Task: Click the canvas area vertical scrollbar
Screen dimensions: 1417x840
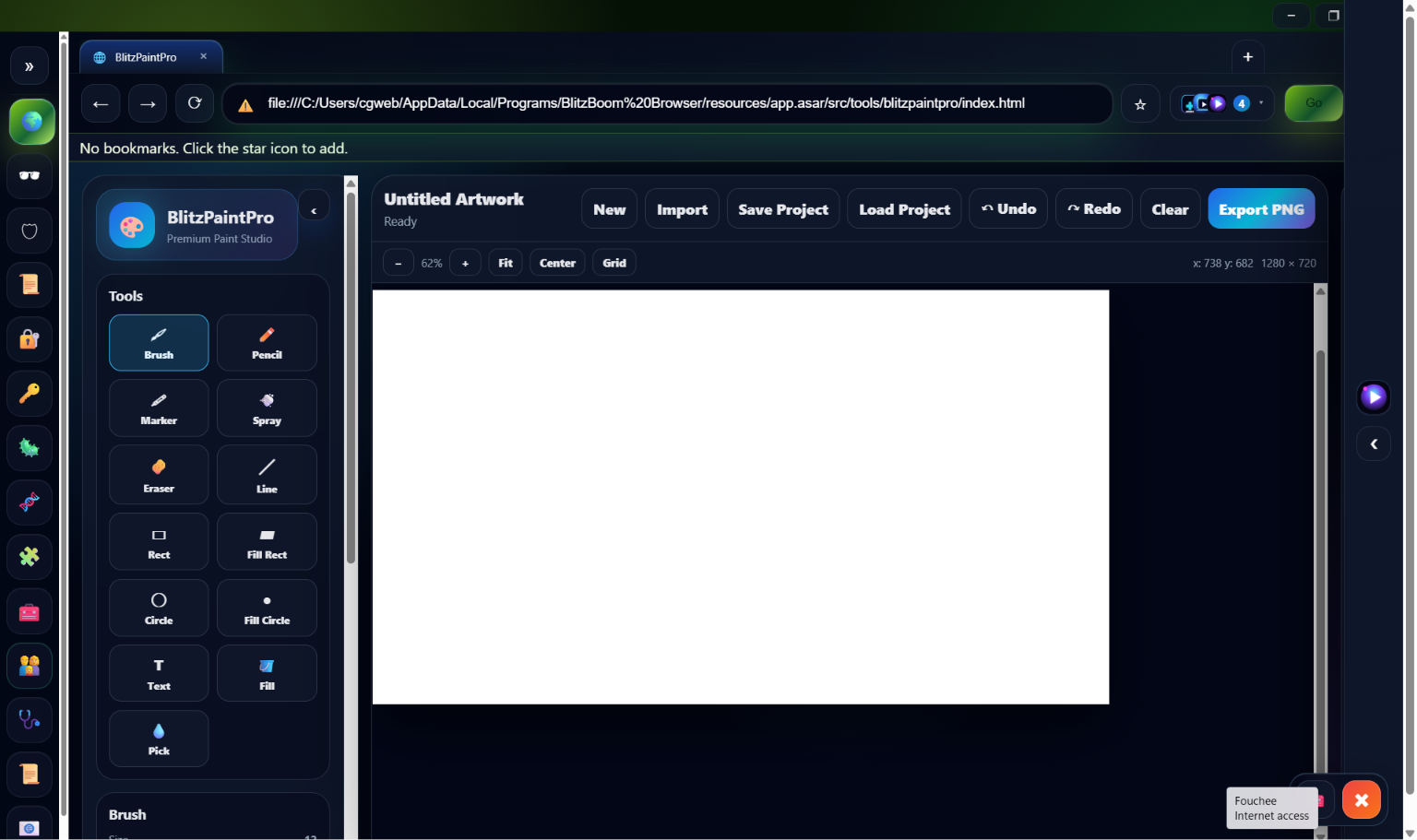Action: (x=1320, y=562)
